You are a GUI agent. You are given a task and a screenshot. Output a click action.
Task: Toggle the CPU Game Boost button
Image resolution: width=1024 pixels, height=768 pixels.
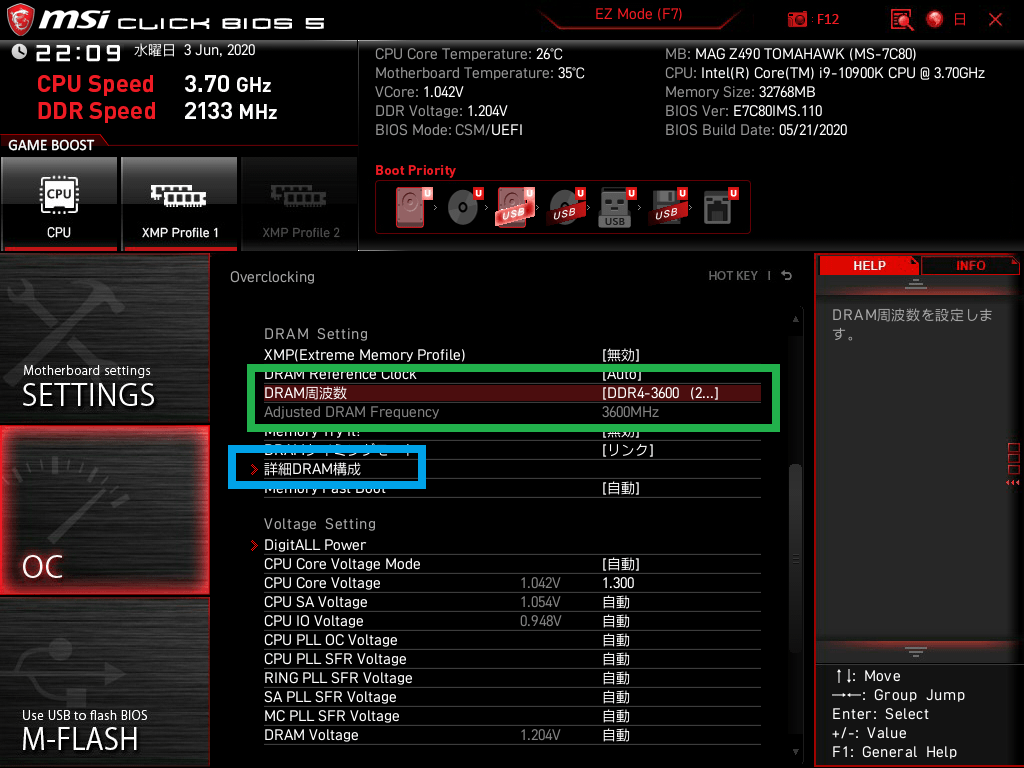click(59, 203)
